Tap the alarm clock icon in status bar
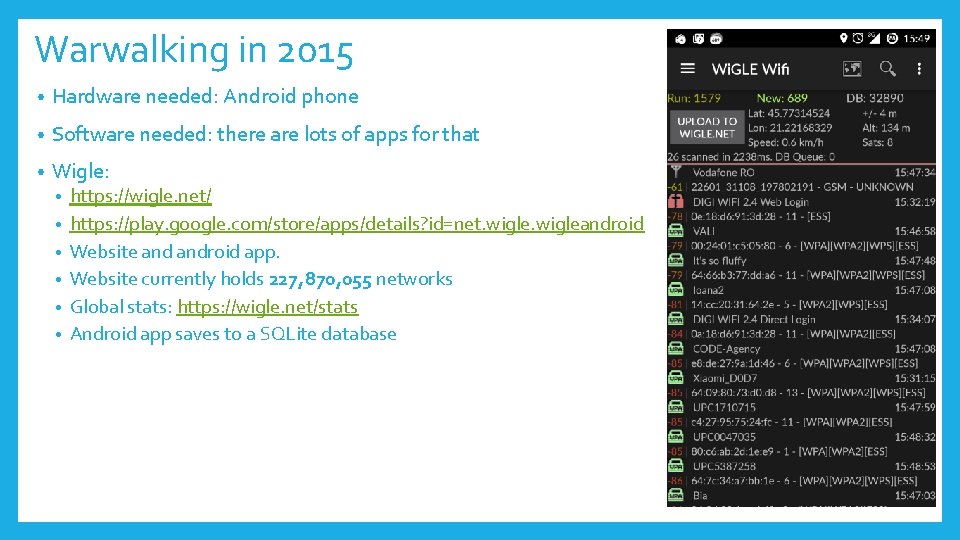The height and width of the screenshot is (540, 960). click(858, 39)
